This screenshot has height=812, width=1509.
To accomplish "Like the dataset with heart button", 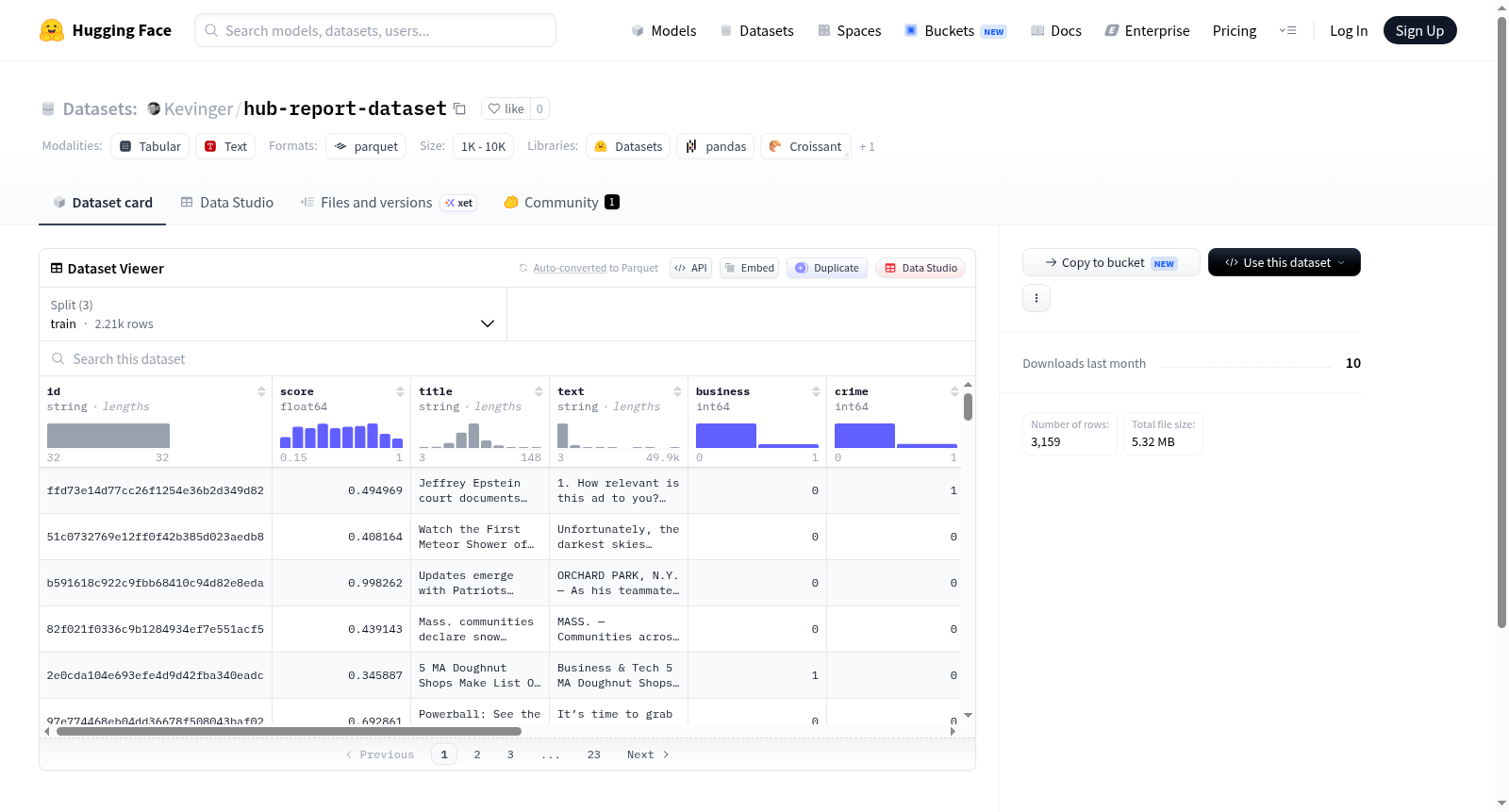I will point(506,108).
